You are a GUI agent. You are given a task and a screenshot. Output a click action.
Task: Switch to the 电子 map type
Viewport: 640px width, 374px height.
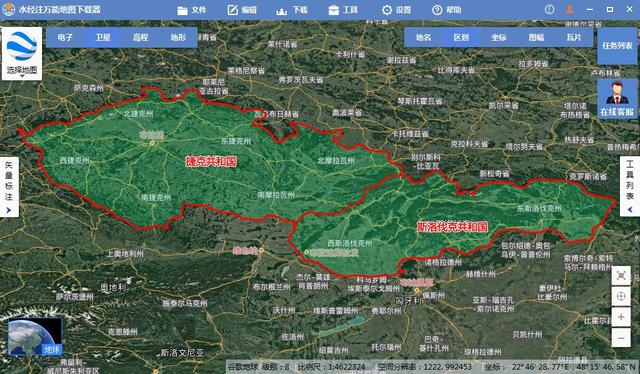65,37
